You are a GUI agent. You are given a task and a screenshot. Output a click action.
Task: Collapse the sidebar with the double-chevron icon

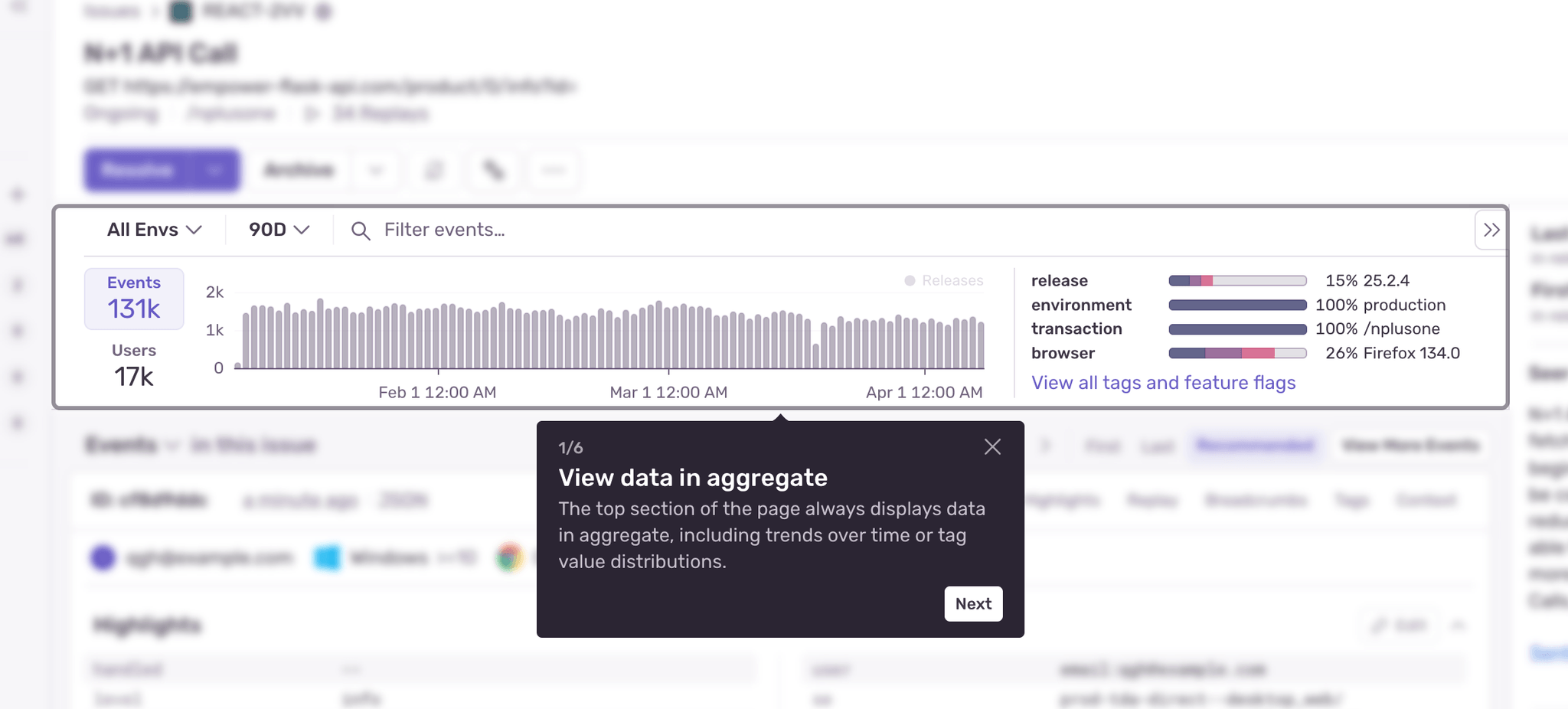coord(1491,230)
